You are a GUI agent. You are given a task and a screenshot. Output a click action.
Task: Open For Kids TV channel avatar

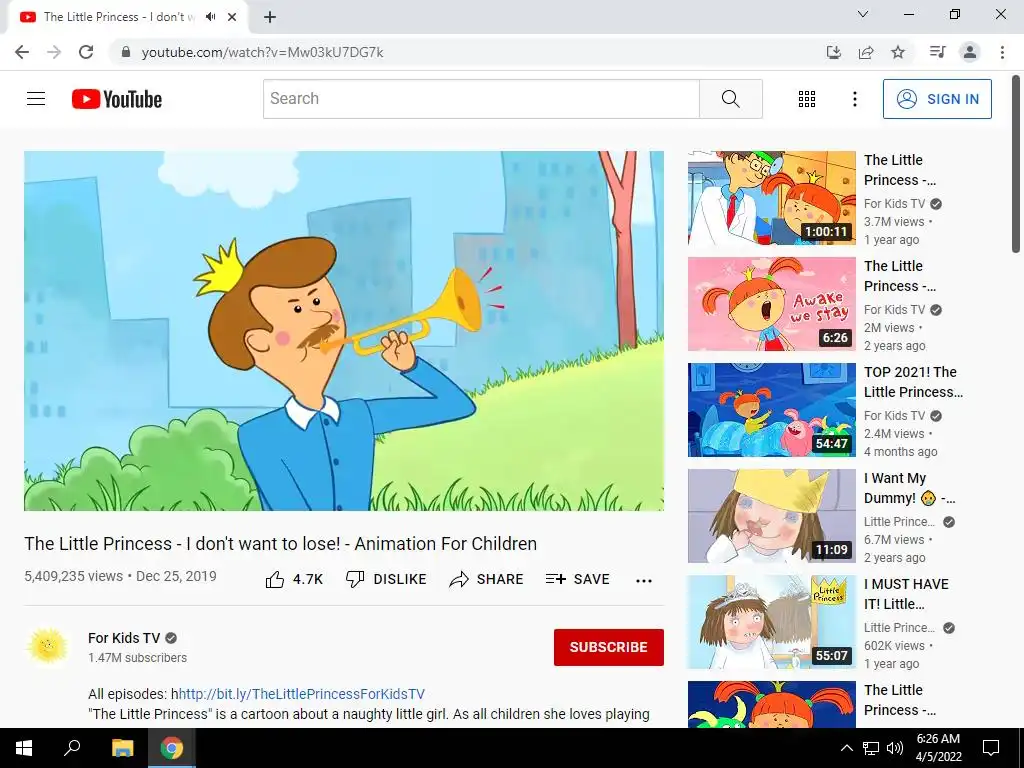pos(48,647)
